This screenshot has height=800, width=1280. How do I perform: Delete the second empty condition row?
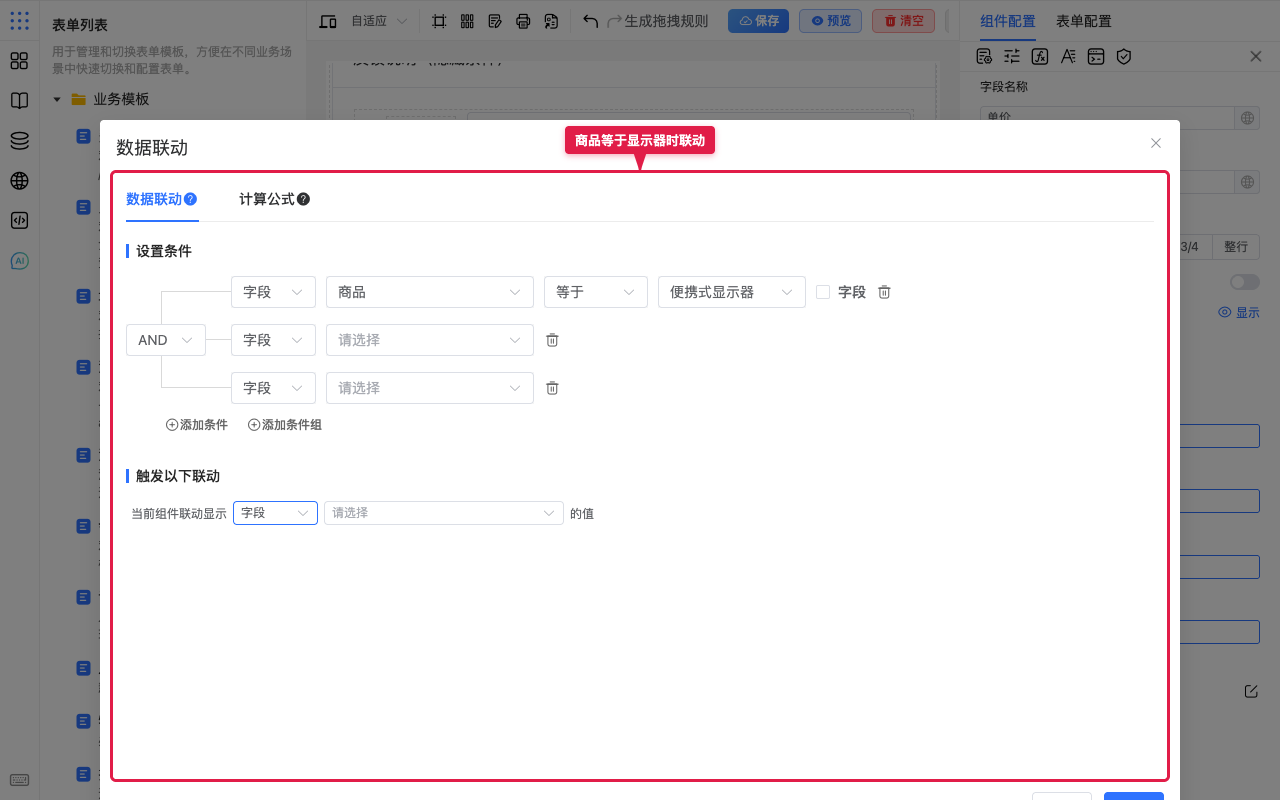tap(552, 340)
